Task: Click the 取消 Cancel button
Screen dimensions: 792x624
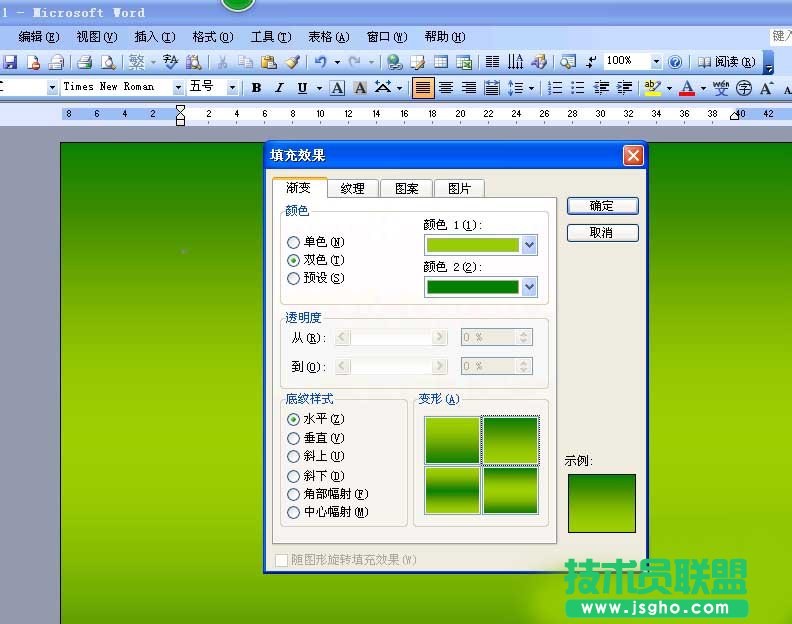Action: click(x=602, y=233)
